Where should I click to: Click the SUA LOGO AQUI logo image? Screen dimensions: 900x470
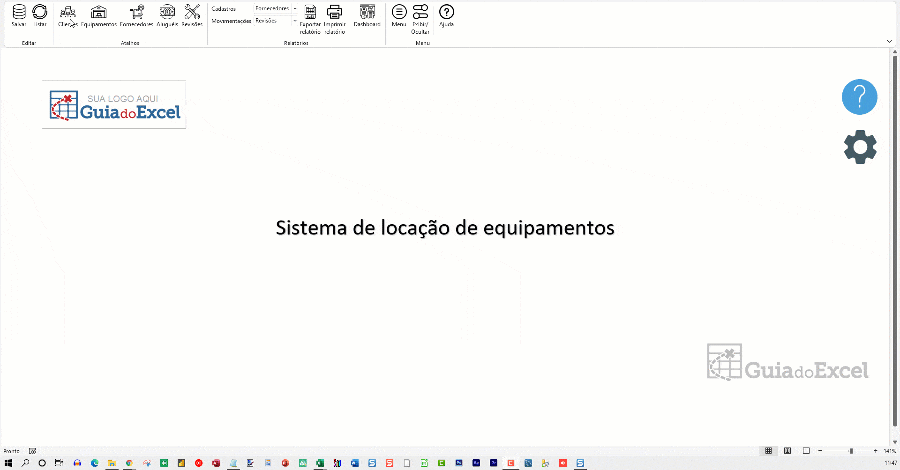coord(114,104)
